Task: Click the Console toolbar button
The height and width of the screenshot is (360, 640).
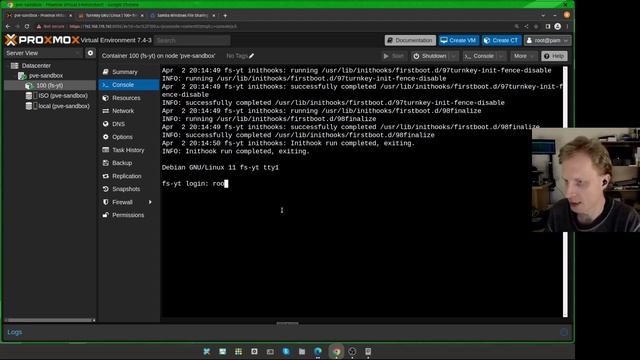Action: tap(479, 56)
